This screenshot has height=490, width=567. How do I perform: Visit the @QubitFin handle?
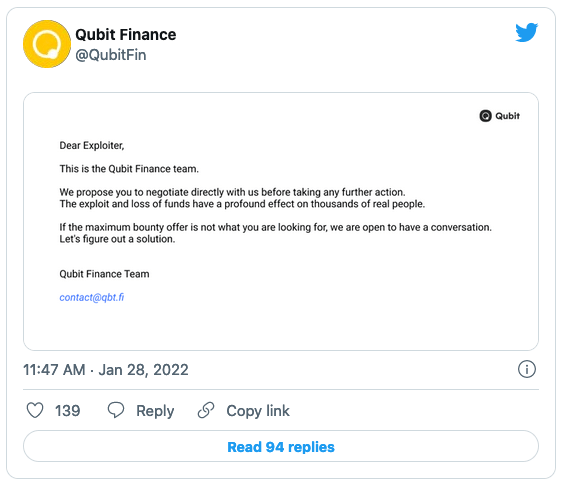(x=111, y=55)
